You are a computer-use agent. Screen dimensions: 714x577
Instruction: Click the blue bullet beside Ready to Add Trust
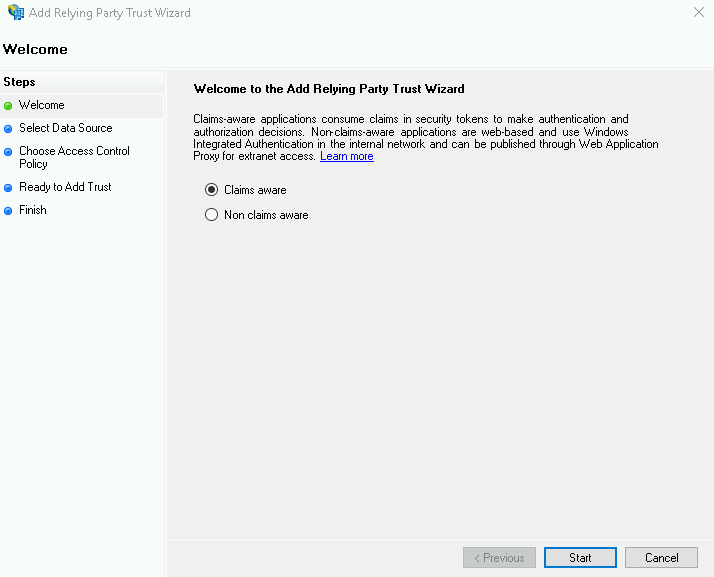click(9, 188)
